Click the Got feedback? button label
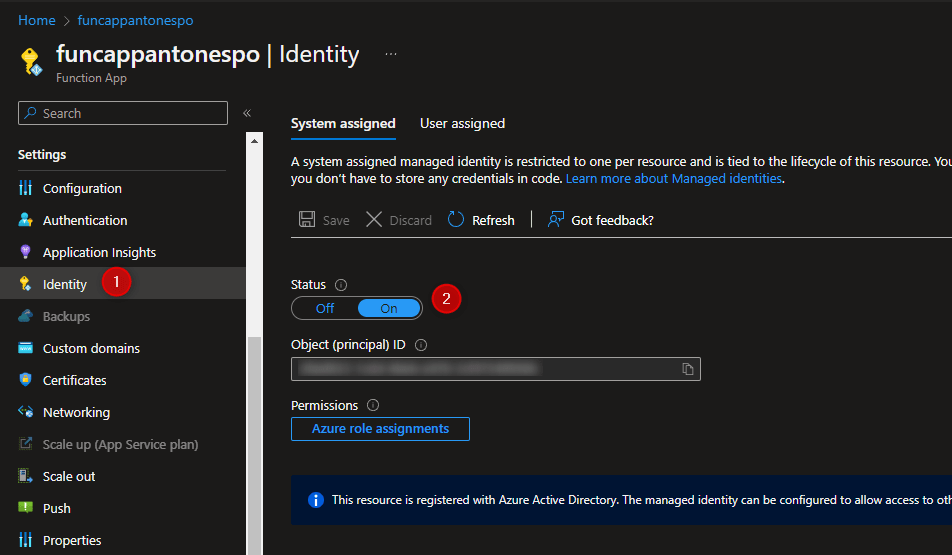This screenshot has width=952, height=555. pyautogui.click(x=612, y=220)
